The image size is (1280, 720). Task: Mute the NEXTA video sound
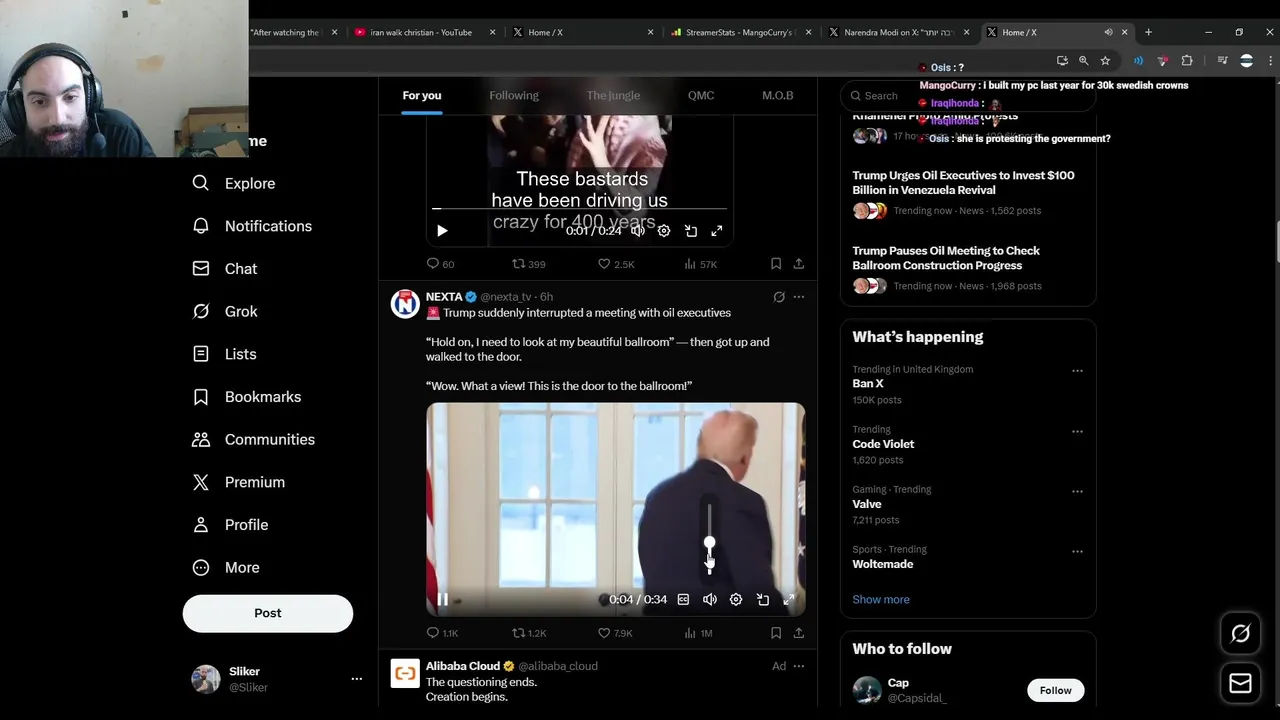[x=709, y=599]
